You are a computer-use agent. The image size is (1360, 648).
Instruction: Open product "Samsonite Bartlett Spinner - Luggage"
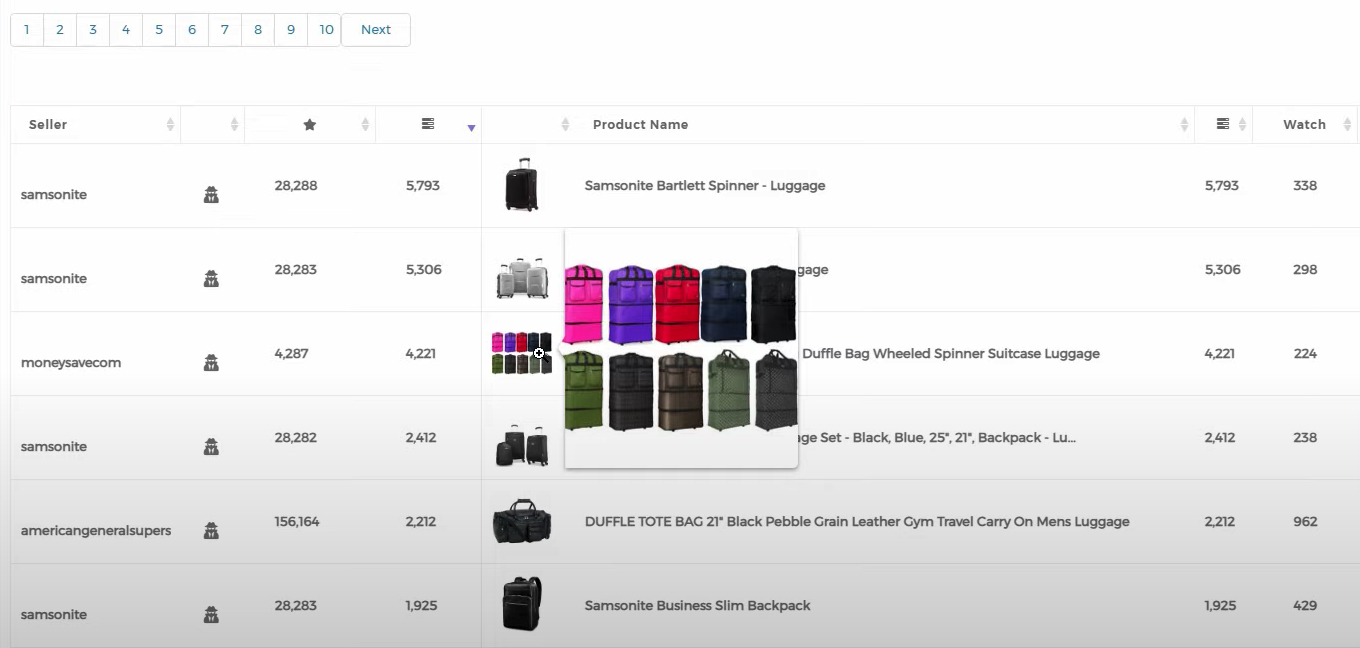tap(705, 185)
